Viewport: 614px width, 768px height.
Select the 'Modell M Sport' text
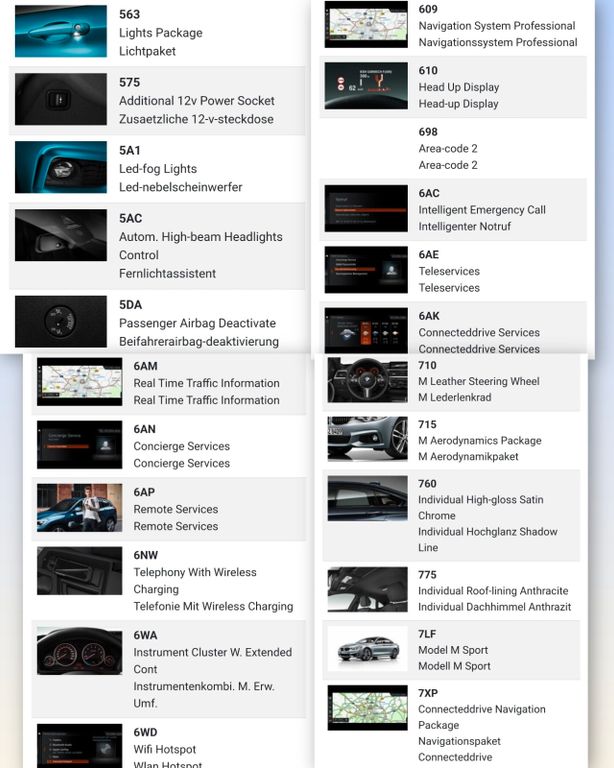pyautogui.click(x=454, y=666)
